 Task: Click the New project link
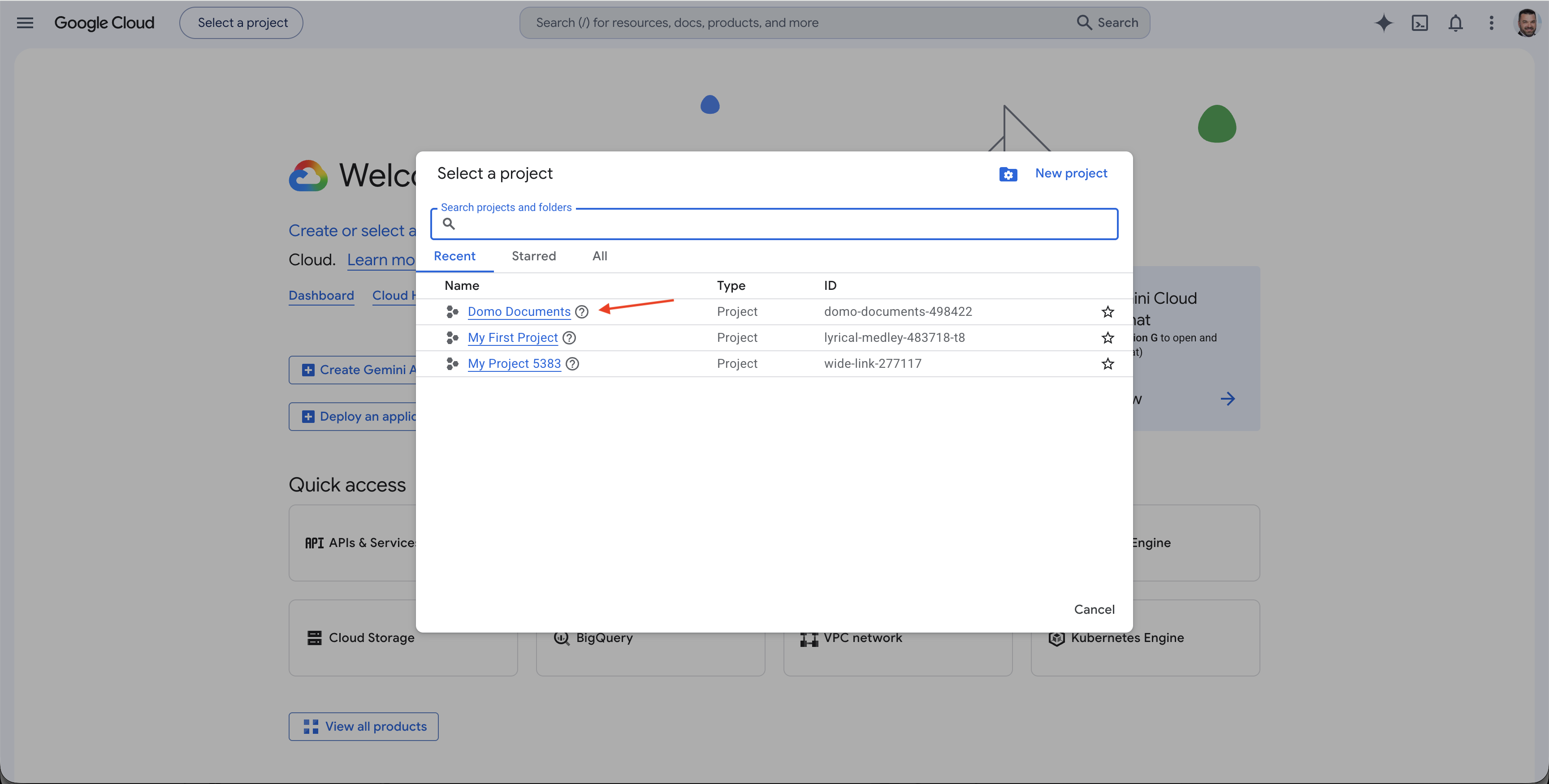[1071, 173]
